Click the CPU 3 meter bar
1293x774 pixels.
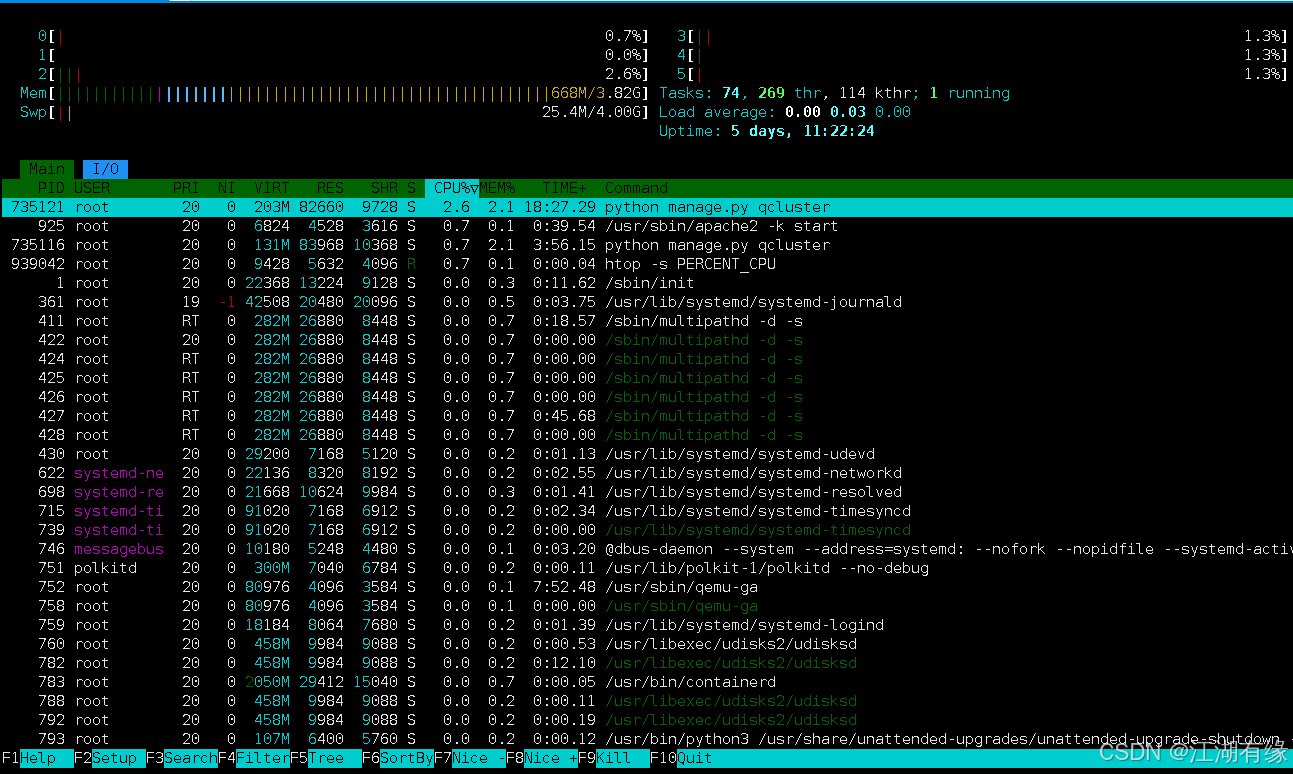click(x=982, y=36)
